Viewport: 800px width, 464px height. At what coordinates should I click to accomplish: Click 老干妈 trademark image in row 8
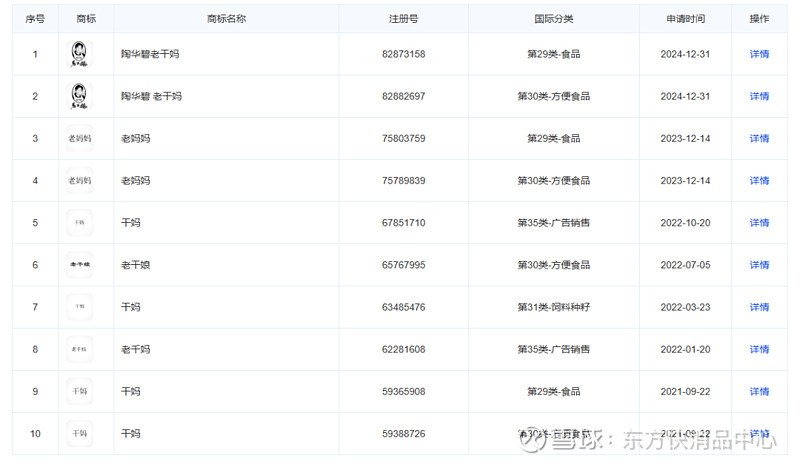[79, 349]
